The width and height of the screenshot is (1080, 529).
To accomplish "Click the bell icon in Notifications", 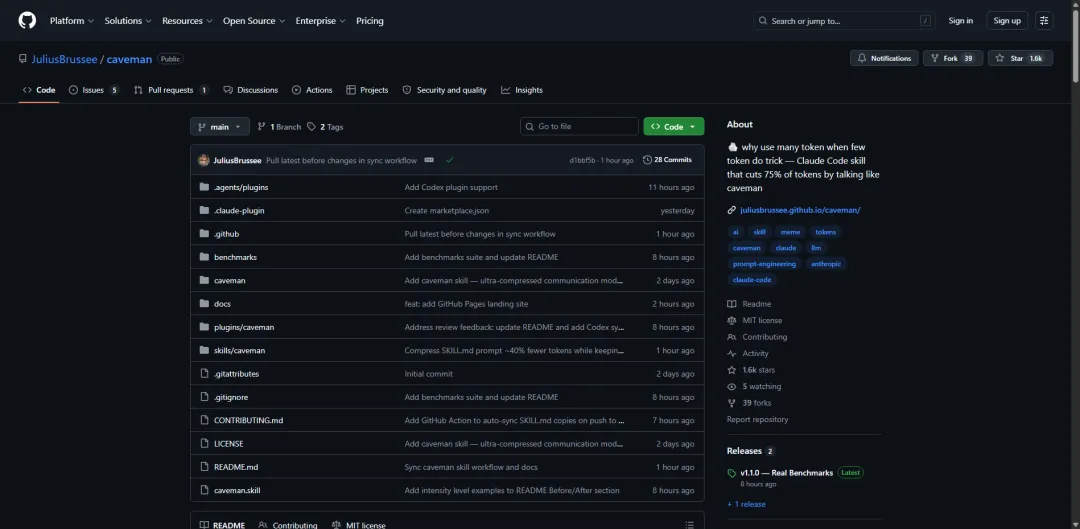I will [862, 59].
